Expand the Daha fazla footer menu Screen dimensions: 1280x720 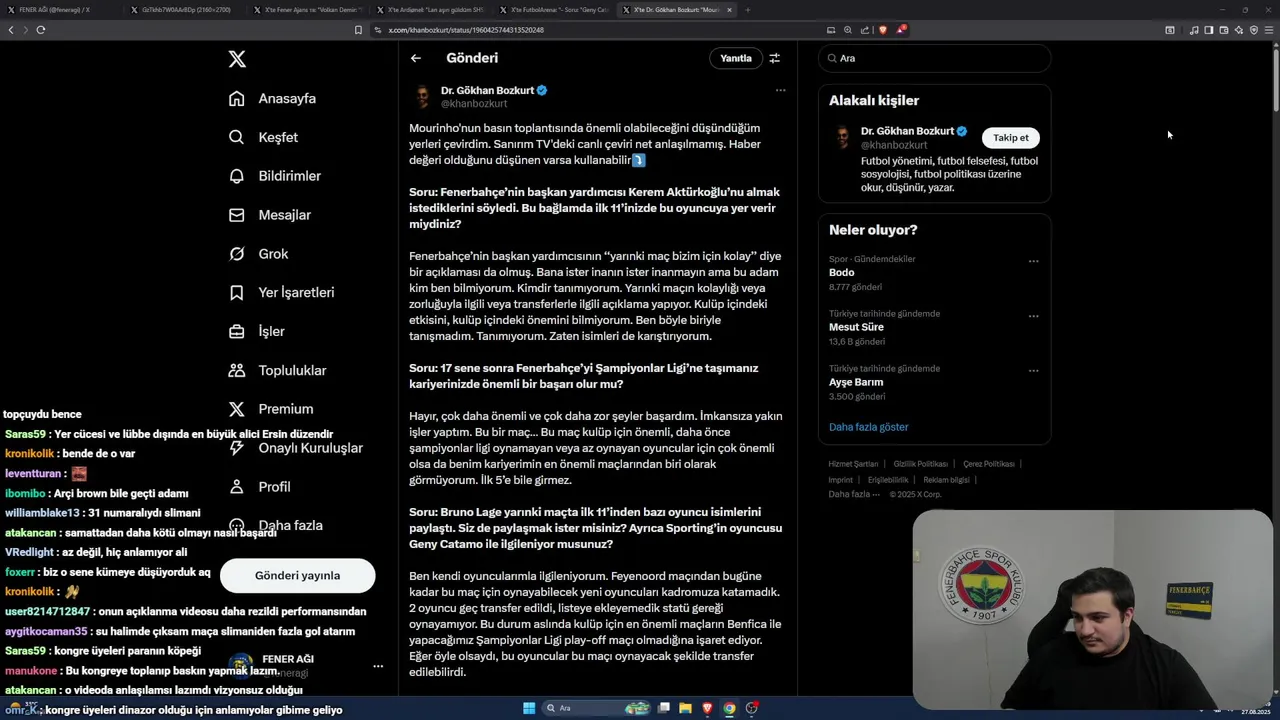coord(854,494)
